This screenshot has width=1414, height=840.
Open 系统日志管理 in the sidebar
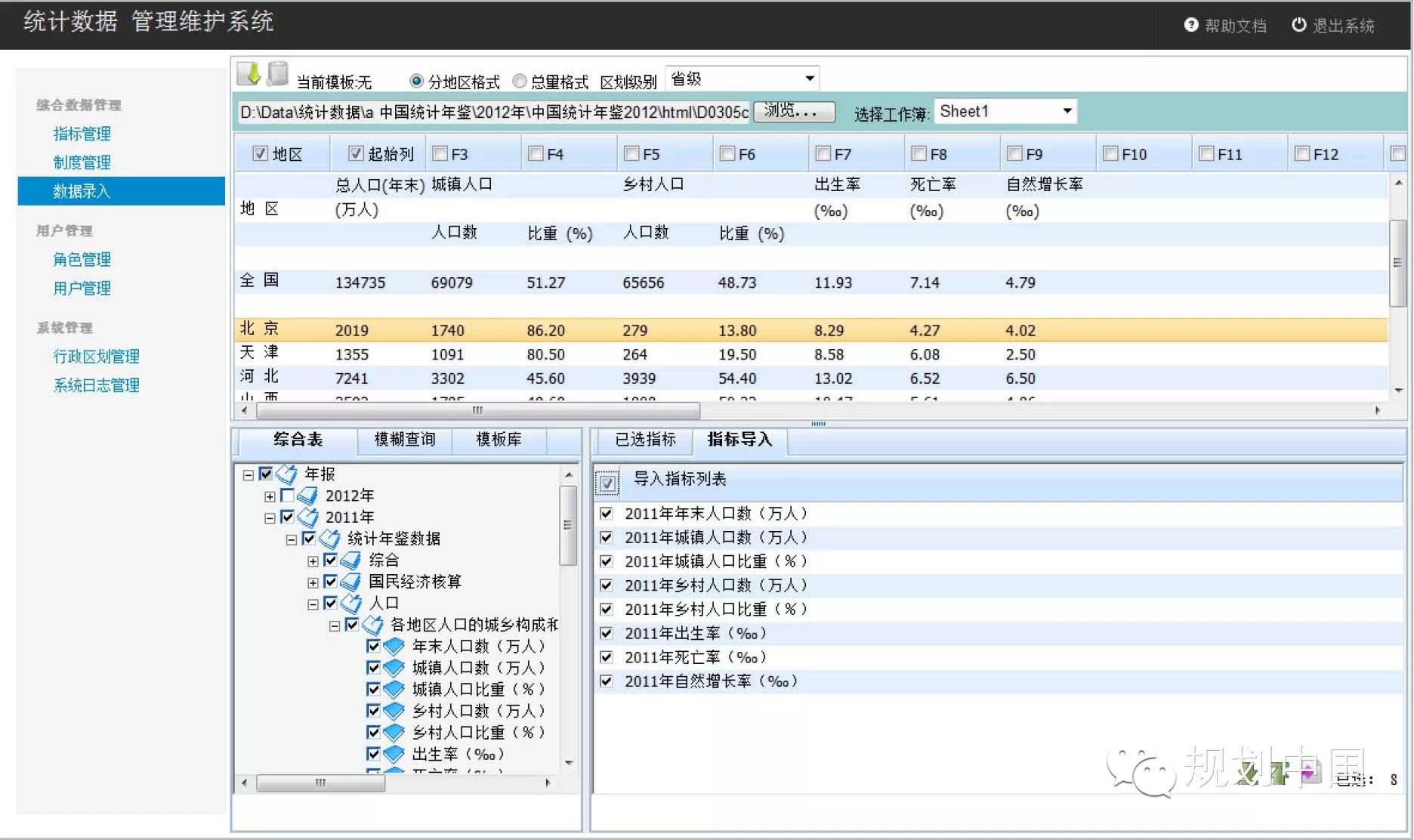pyautogui.click(x=96, y=385)
